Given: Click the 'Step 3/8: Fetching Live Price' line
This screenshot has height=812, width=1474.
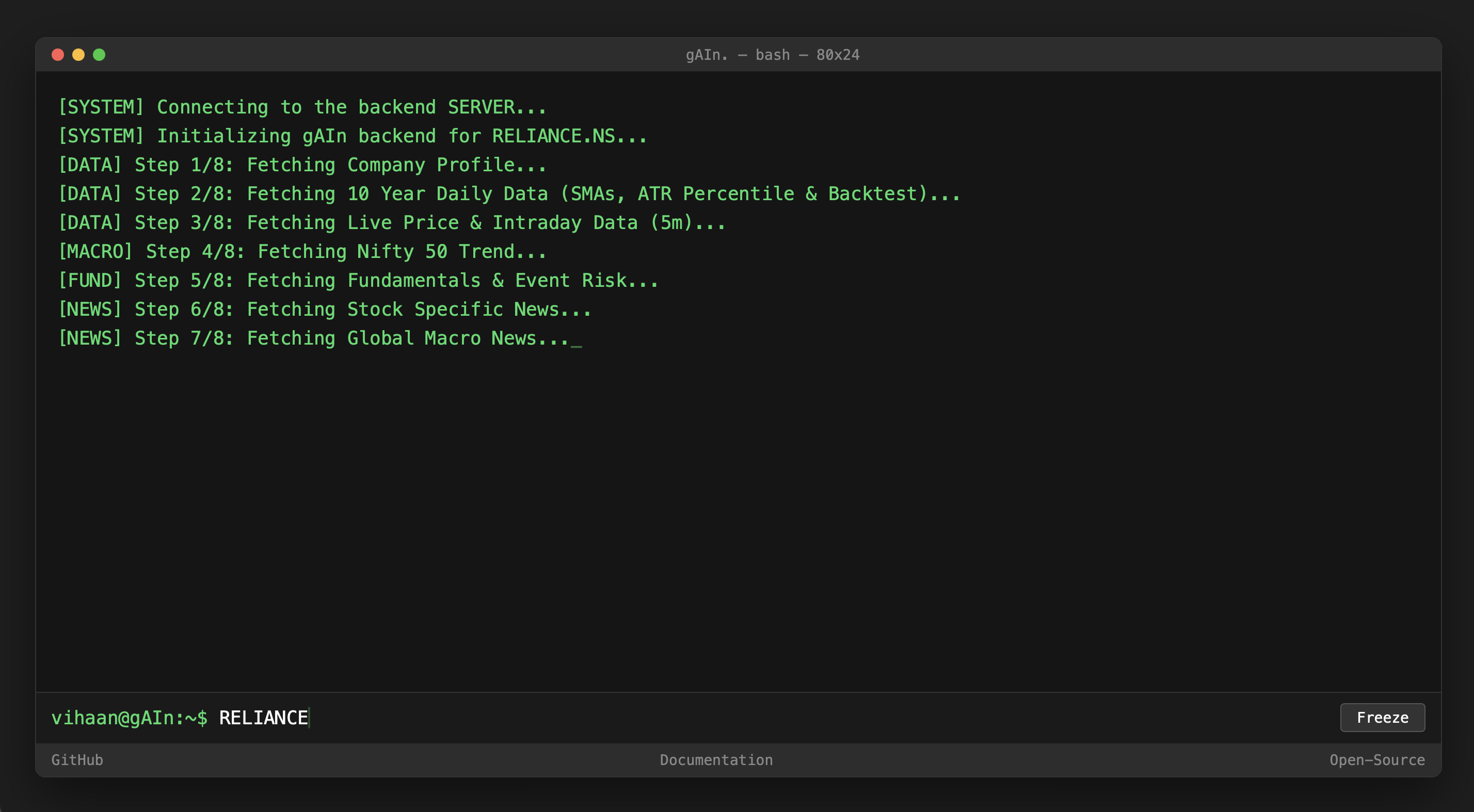Looking at the screenshot, I should [x=392, y=222].
